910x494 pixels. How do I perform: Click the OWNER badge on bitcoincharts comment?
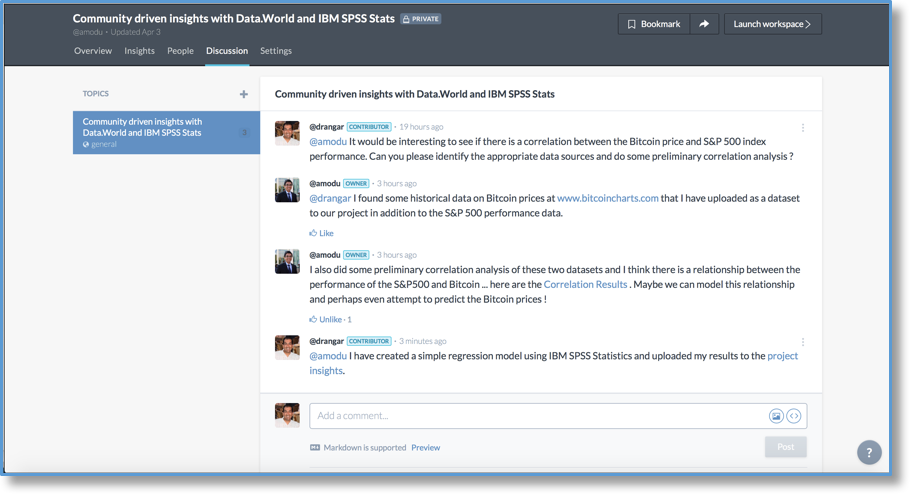point(356,183)
